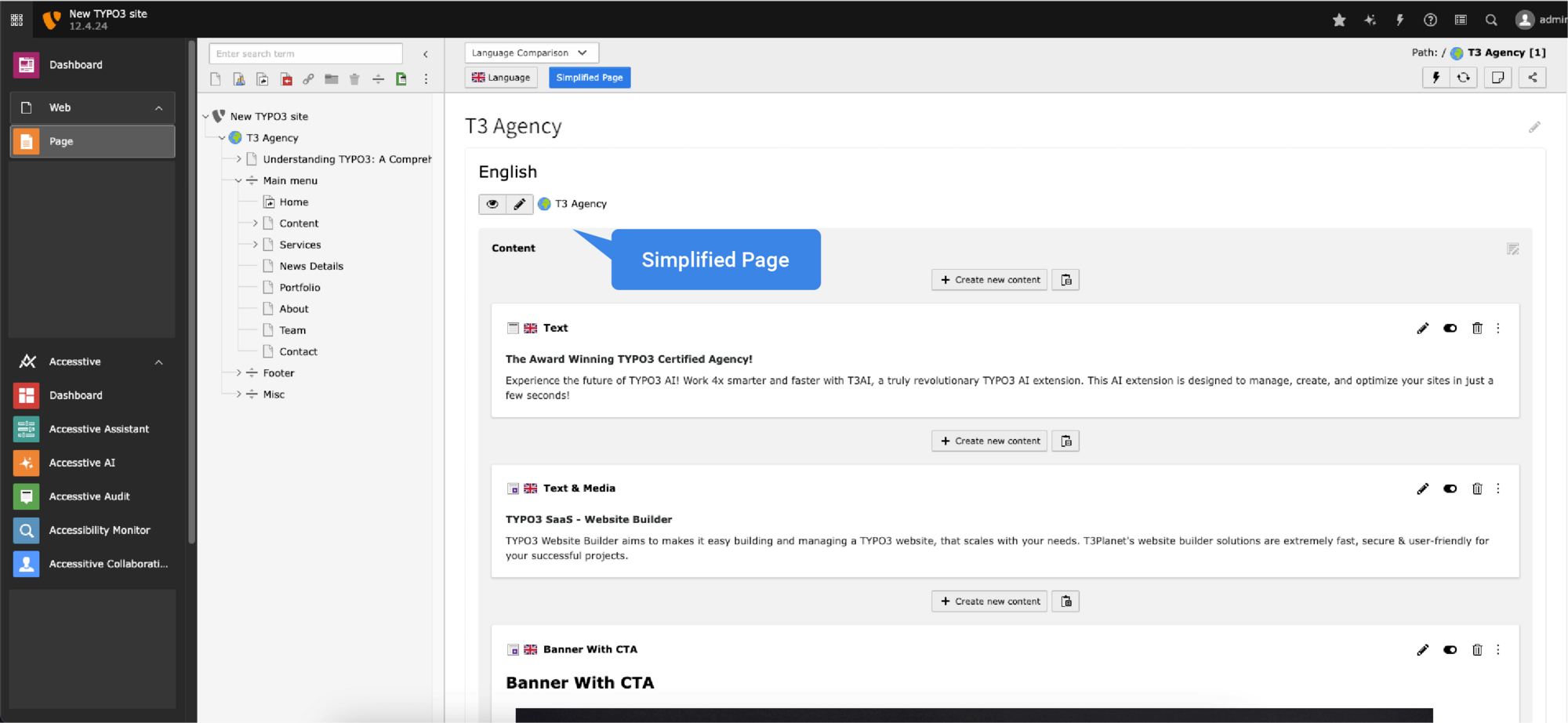Toggle visibility of Text element
This screenshot has width=1568, height=723.
click(x=1450, y=329)
